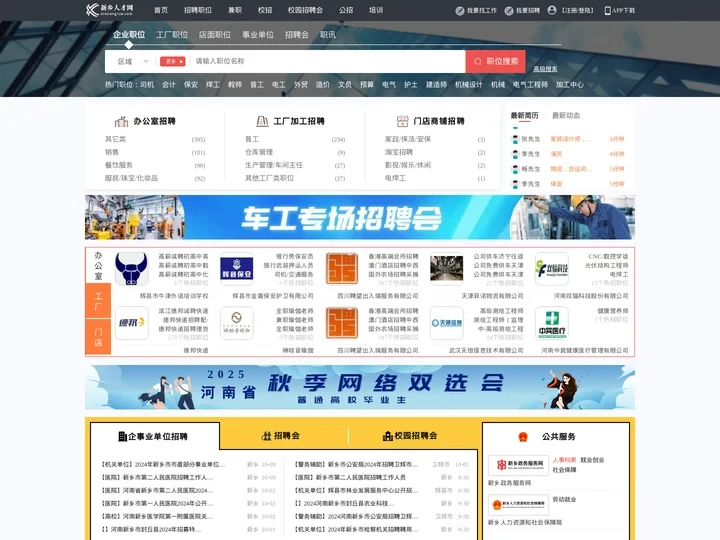Open 招聘职位 in top navigation
Viewport: 720px width, 540px height.
(x=198, y=10)
